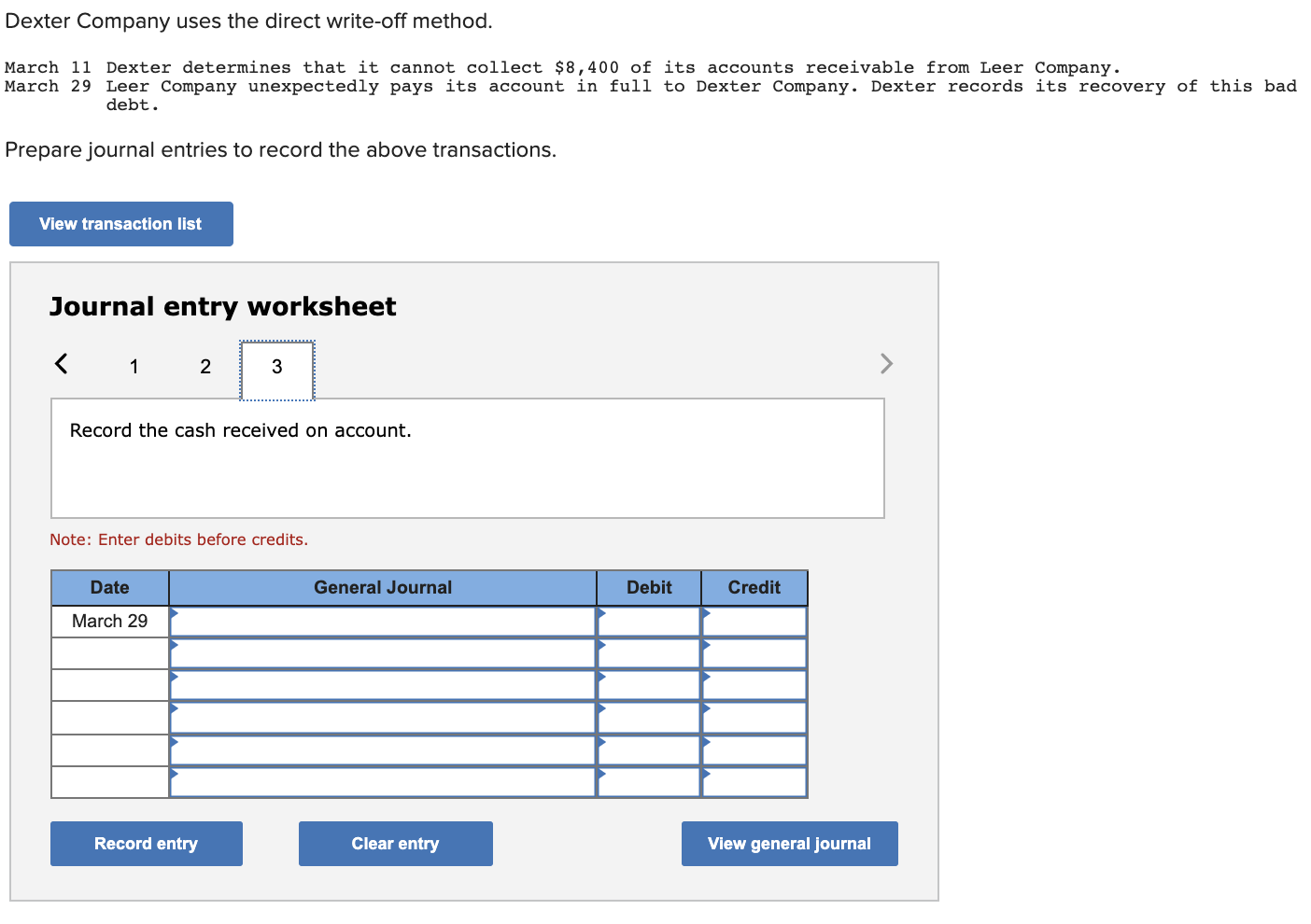This screenshot has height=924, width=1311.
Task: Clear the current journal entry
Action: pos(395,843)
